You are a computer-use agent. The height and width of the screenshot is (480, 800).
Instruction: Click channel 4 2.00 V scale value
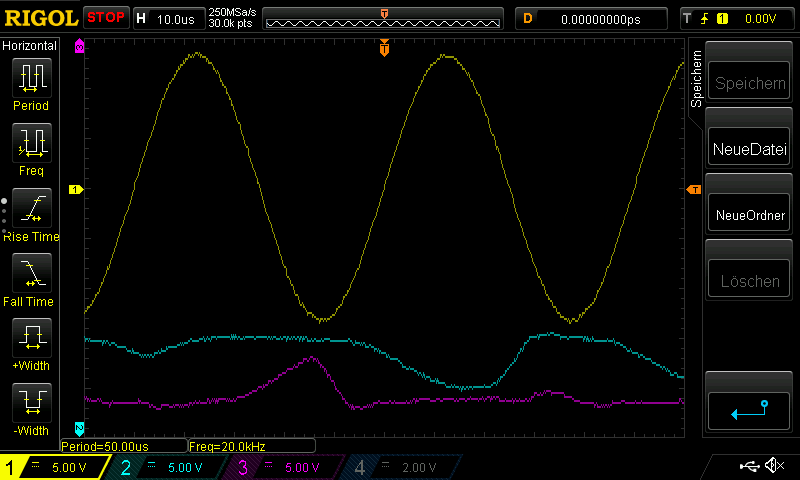pos(419,468)
